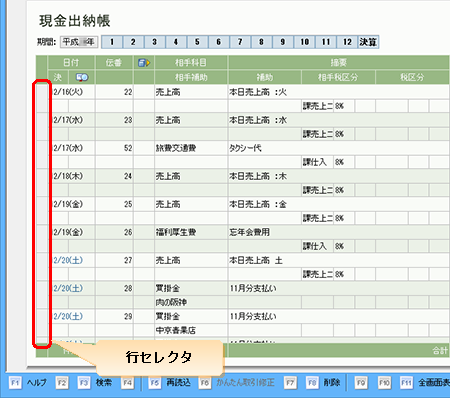Click the 伝番 column header

(x=114, y=63)
